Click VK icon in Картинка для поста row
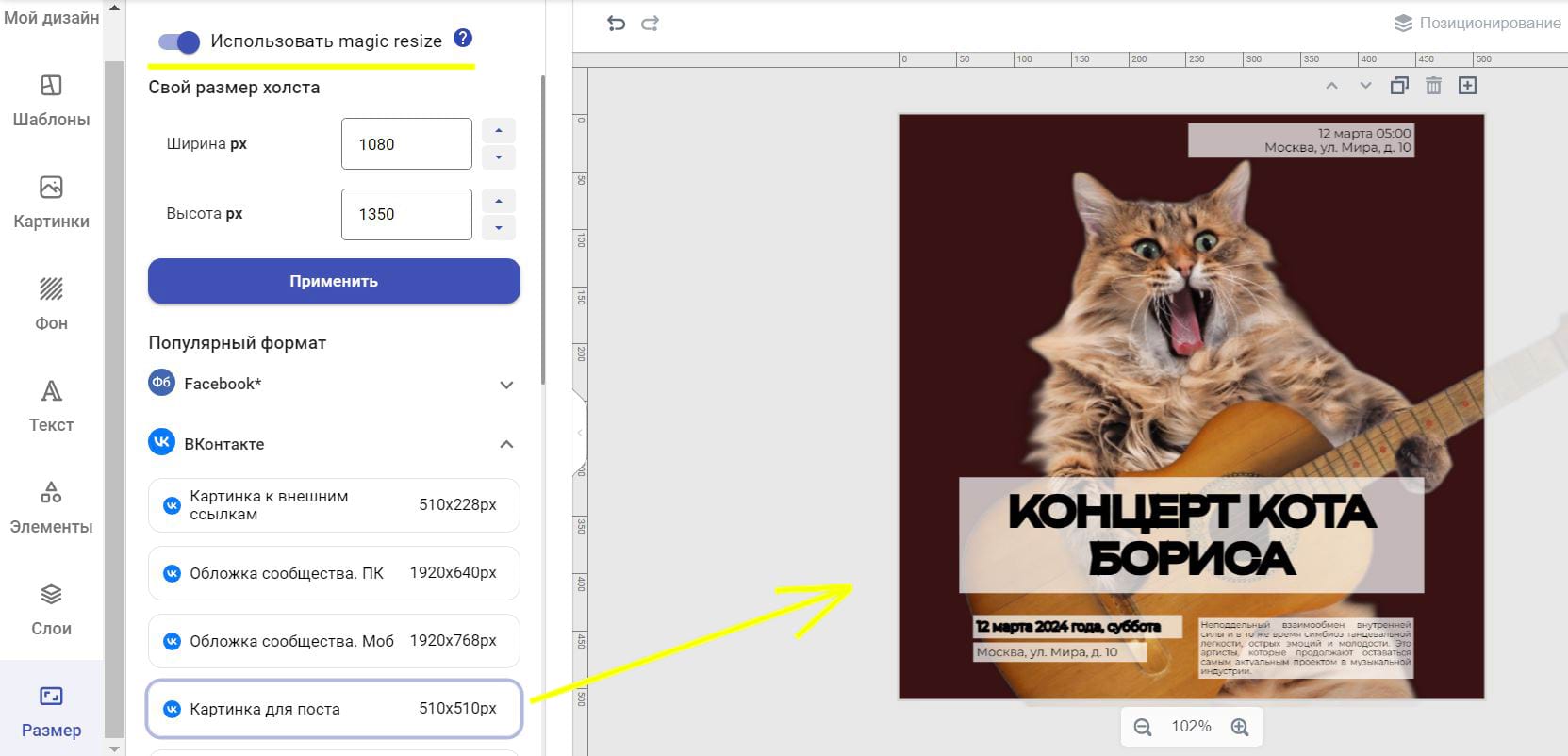The width and height of the screenshot is (1568, 756). click(172, 709)
